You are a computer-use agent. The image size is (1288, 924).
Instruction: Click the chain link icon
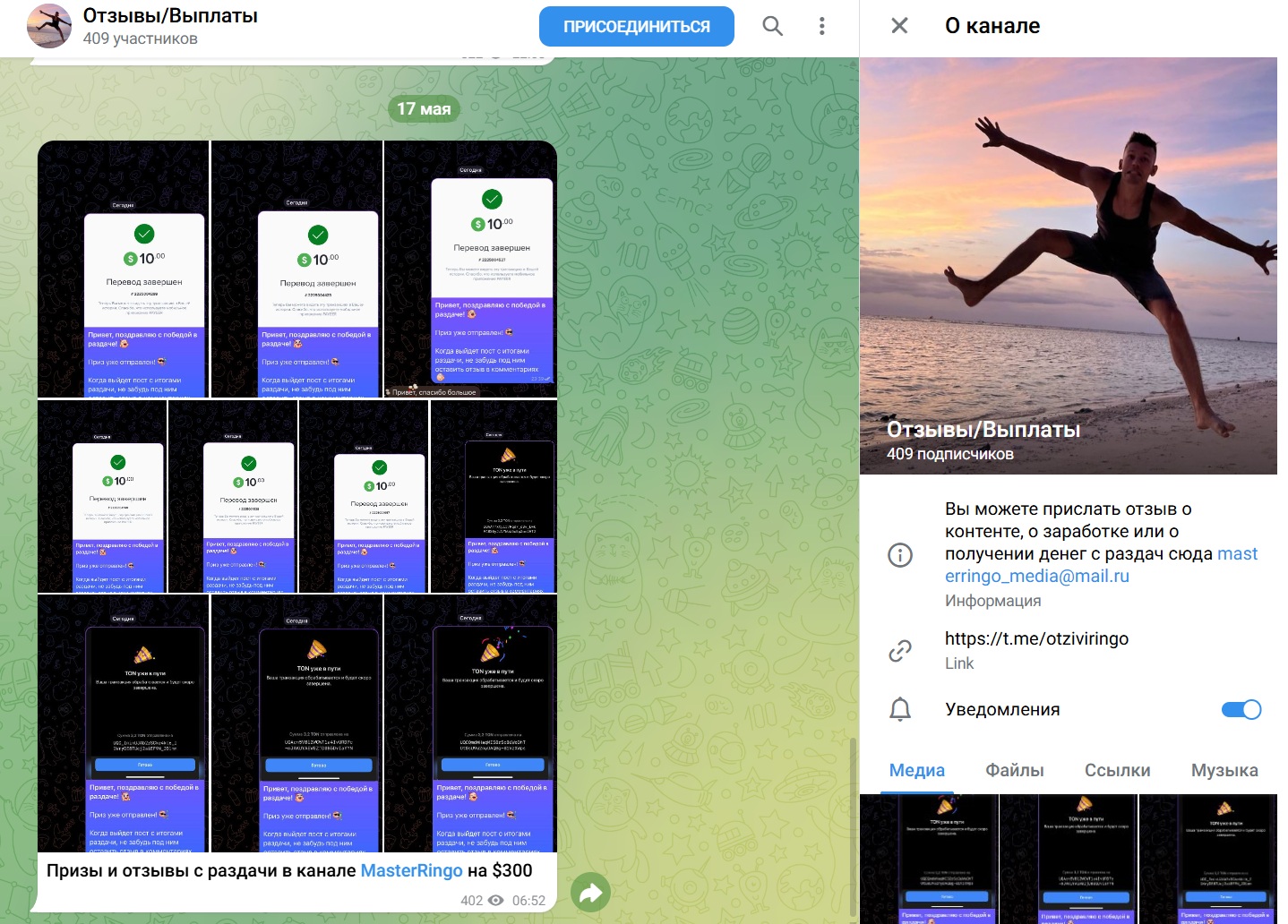(899, 651)
